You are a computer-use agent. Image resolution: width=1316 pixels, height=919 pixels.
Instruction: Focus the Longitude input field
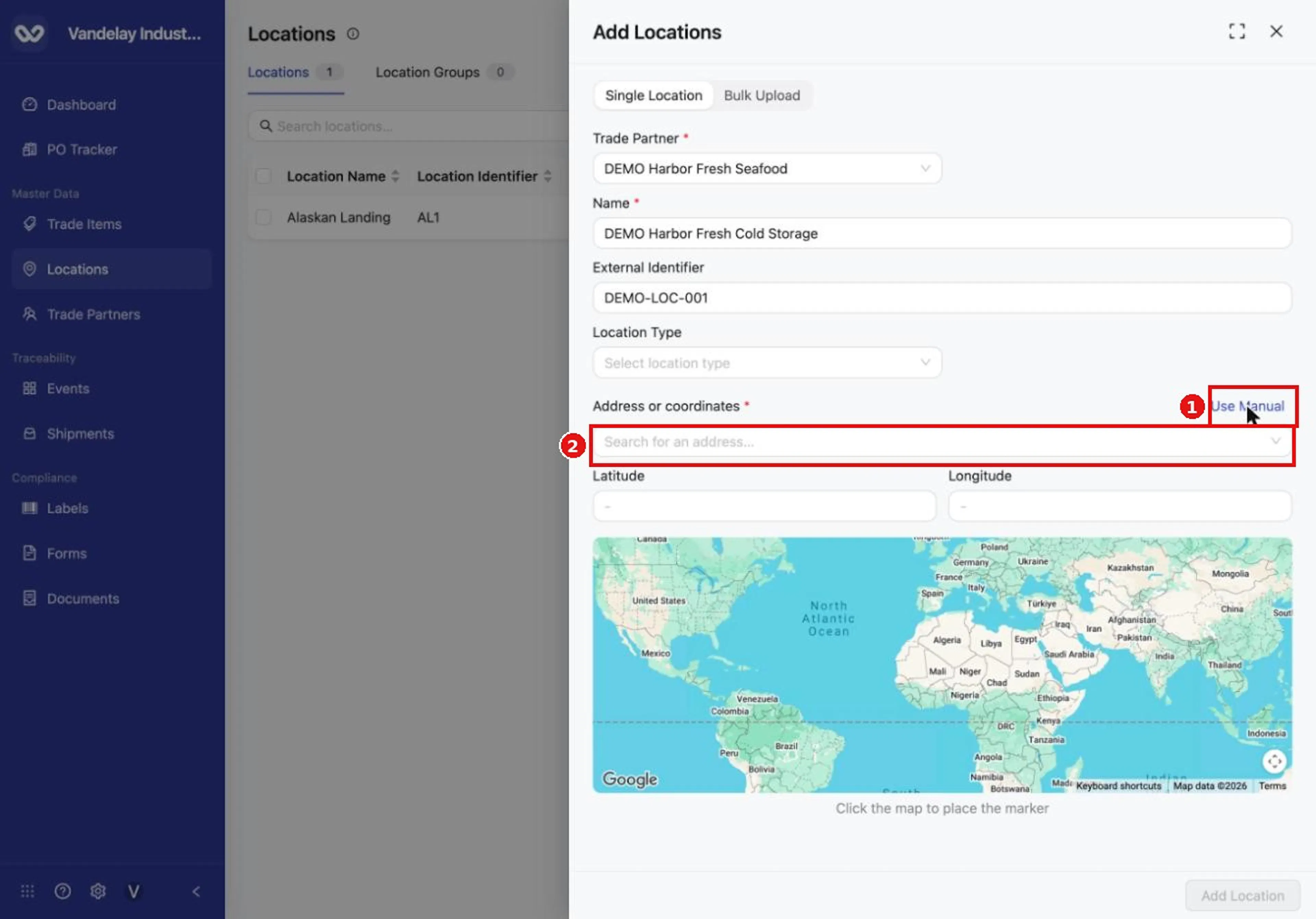point(1120,506)
